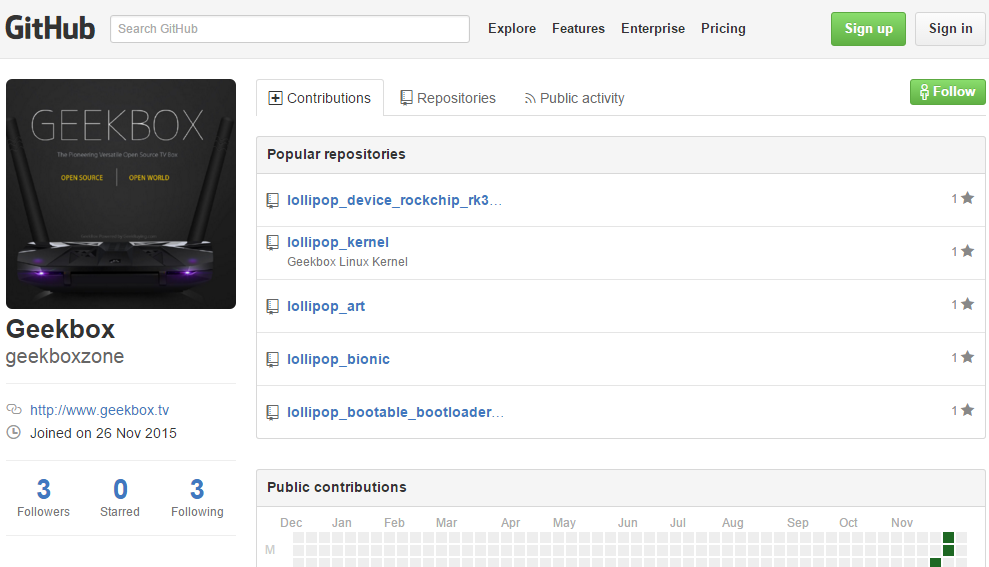
Task: Click the repo icon next to lollipop_bootable_bootloader
Action: (272, 412)
